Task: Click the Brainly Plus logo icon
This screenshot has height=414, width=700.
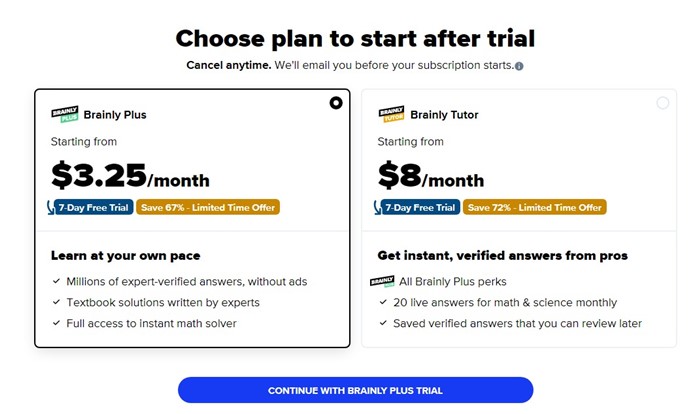Action: [64, 114]
